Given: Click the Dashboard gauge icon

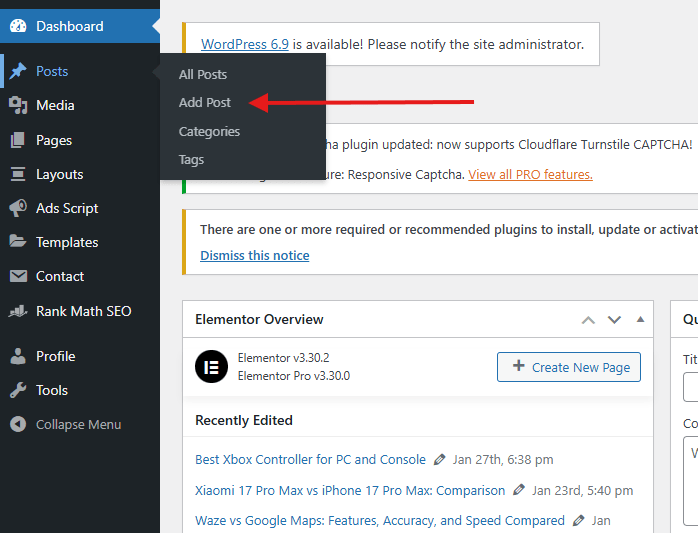Looking at the screenshot, I should [x=18, y=26].
